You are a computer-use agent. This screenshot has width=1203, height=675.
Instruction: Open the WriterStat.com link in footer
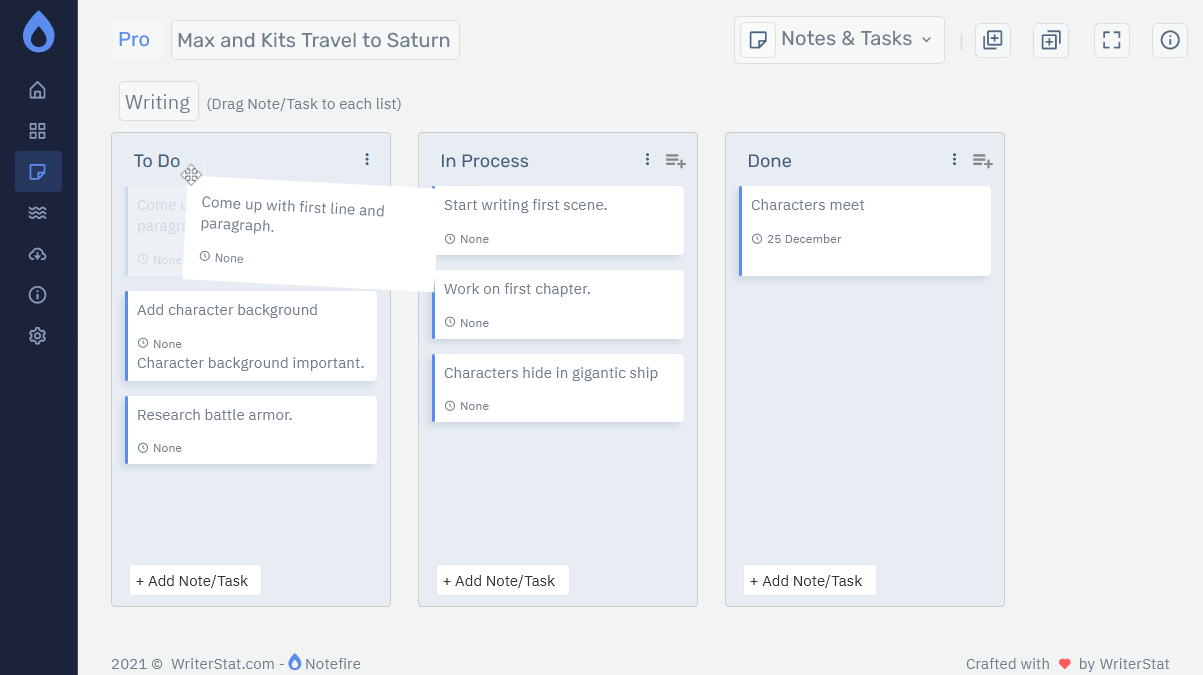pyautogui.click(x=221, y=663)
